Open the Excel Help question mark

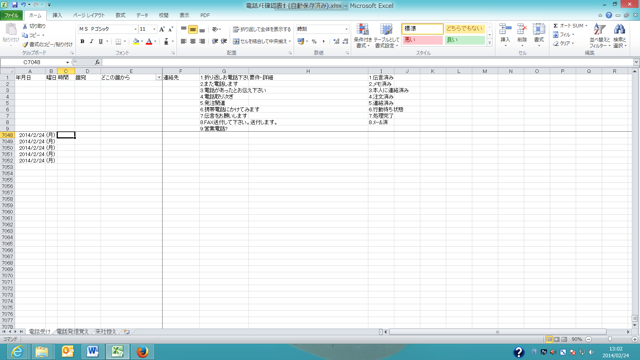click(x=609, y=15)
